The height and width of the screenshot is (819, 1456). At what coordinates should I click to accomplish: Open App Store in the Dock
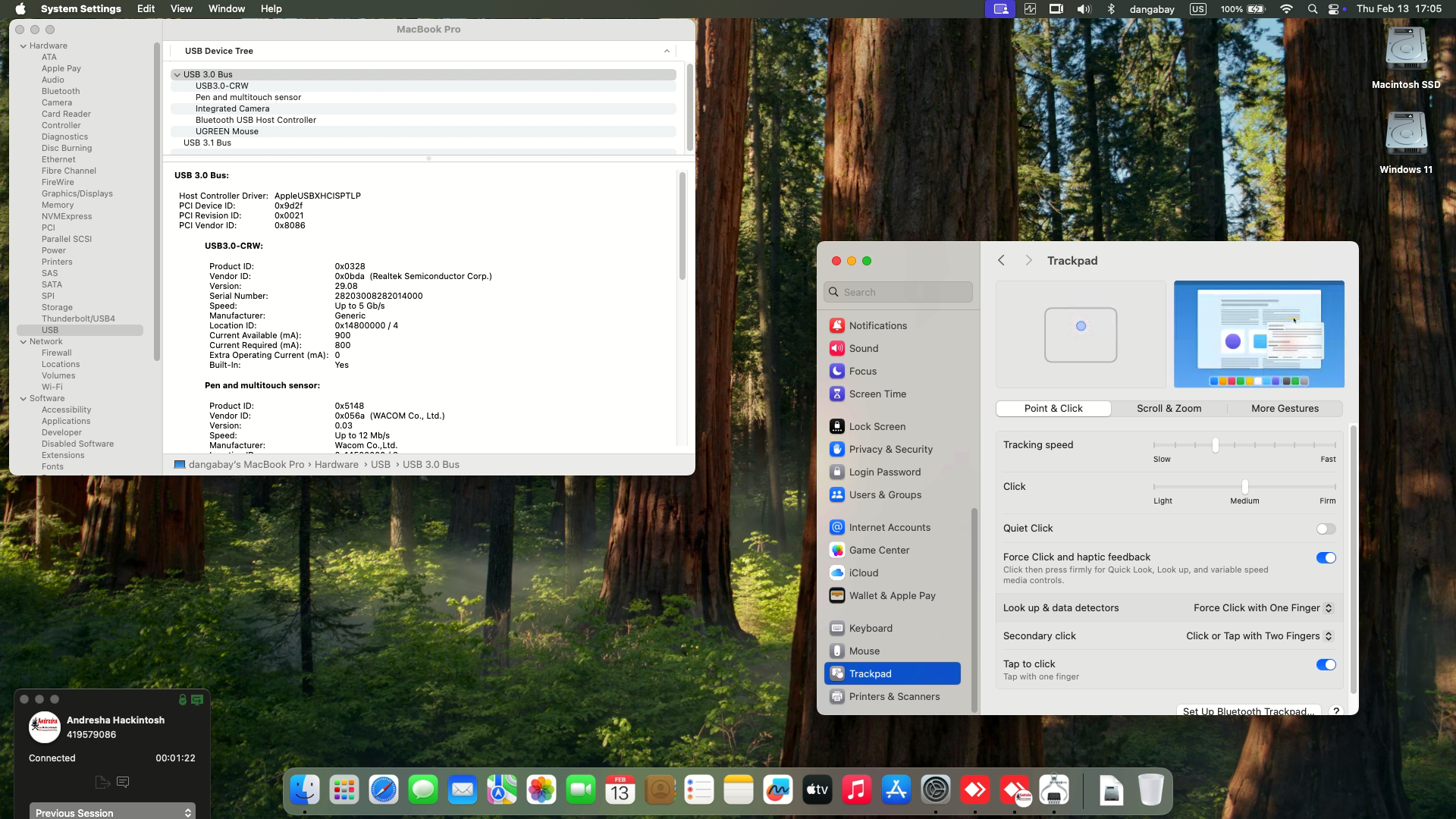[x=896, y=790]
